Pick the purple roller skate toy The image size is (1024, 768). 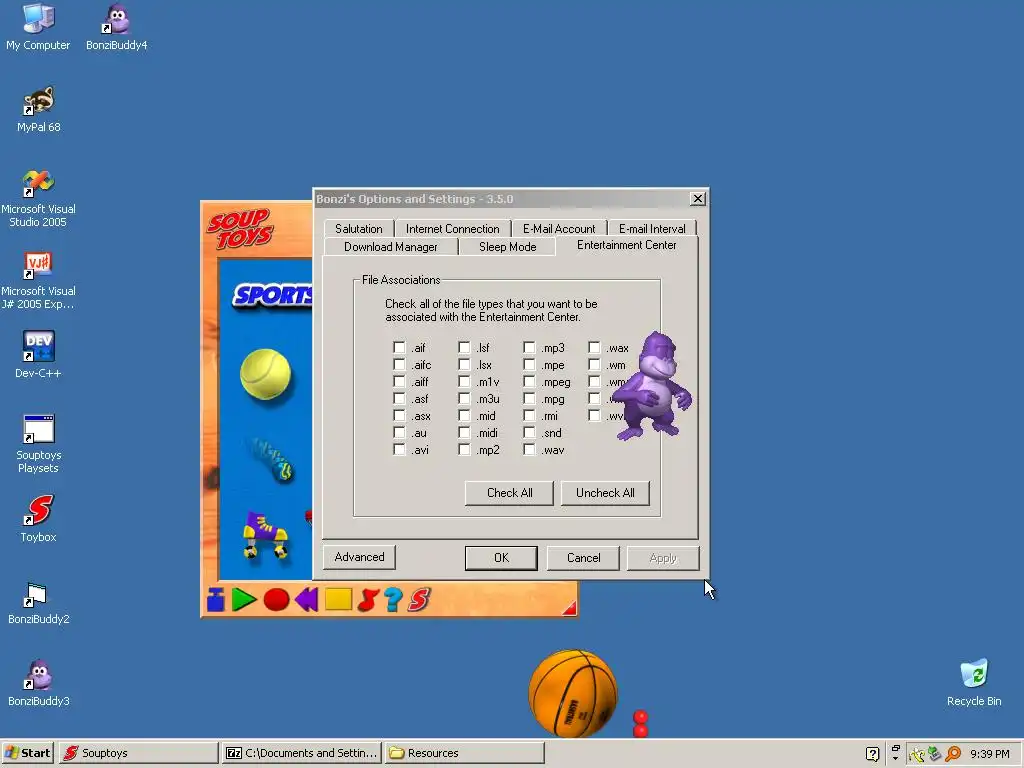click(265, 535)
